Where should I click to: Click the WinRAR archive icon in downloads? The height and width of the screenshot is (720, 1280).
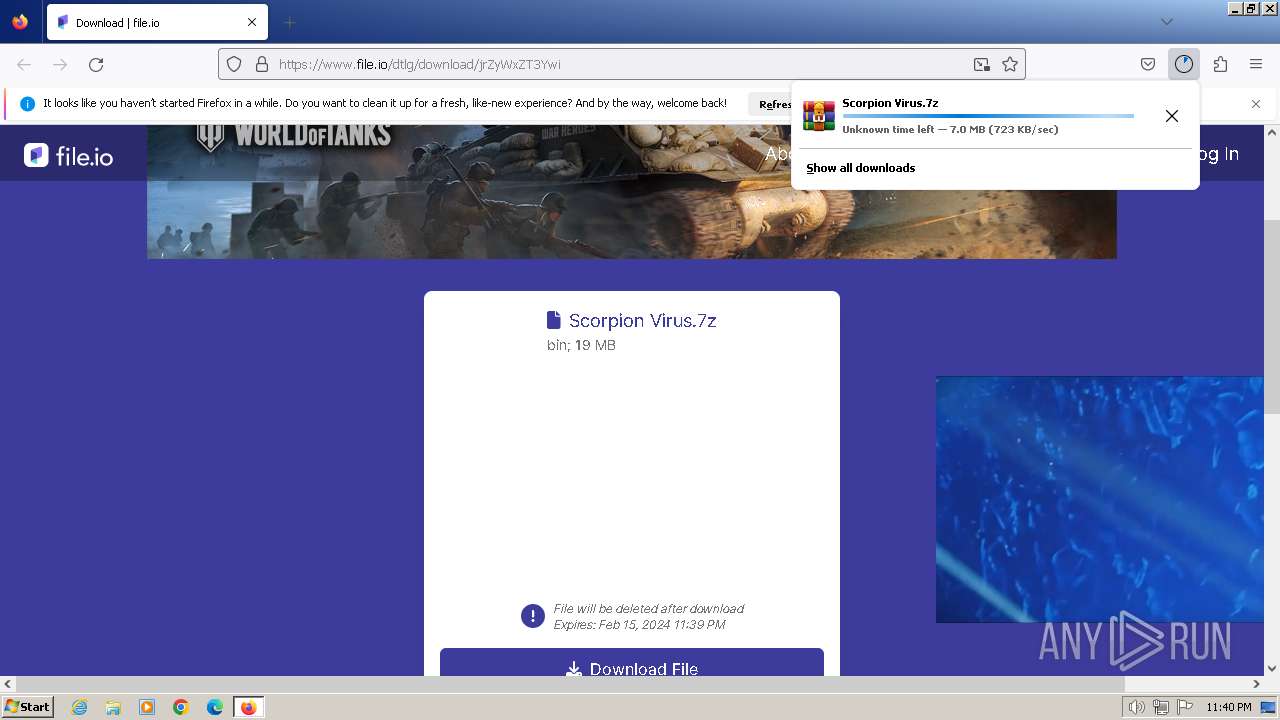(819, 116)
